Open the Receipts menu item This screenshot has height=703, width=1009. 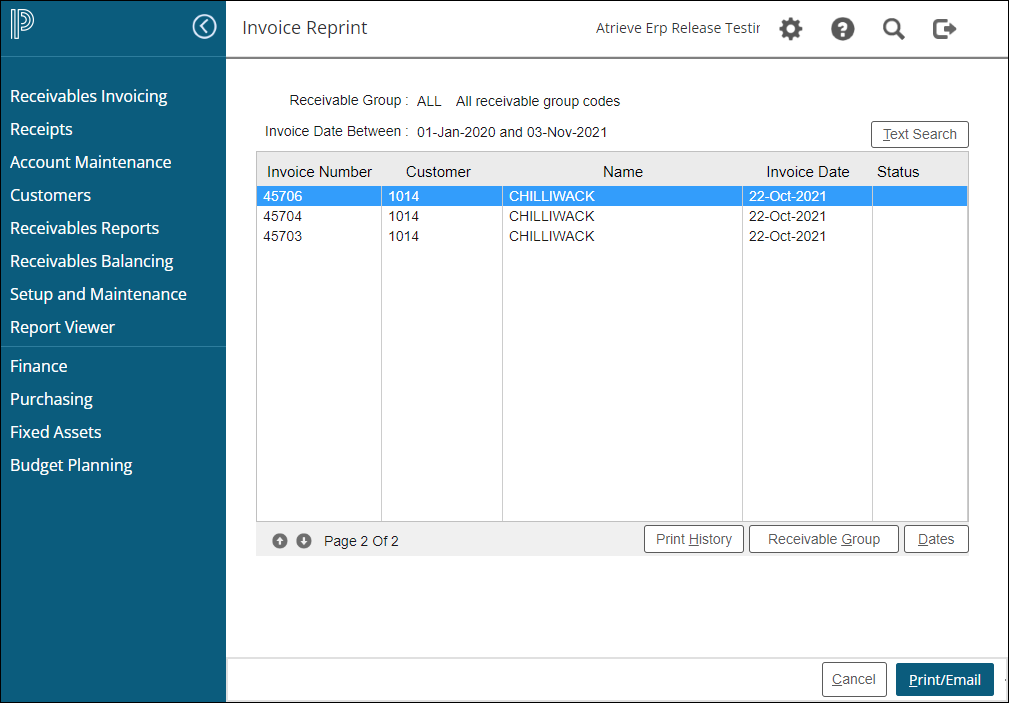point(41,129)
